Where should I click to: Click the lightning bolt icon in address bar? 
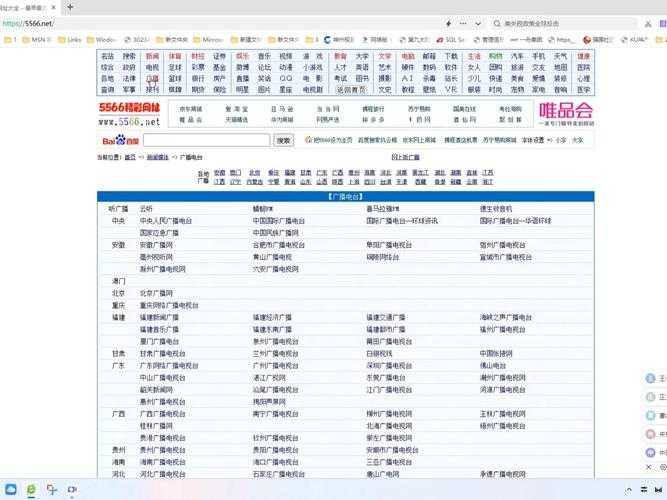[x=448, y=23]
